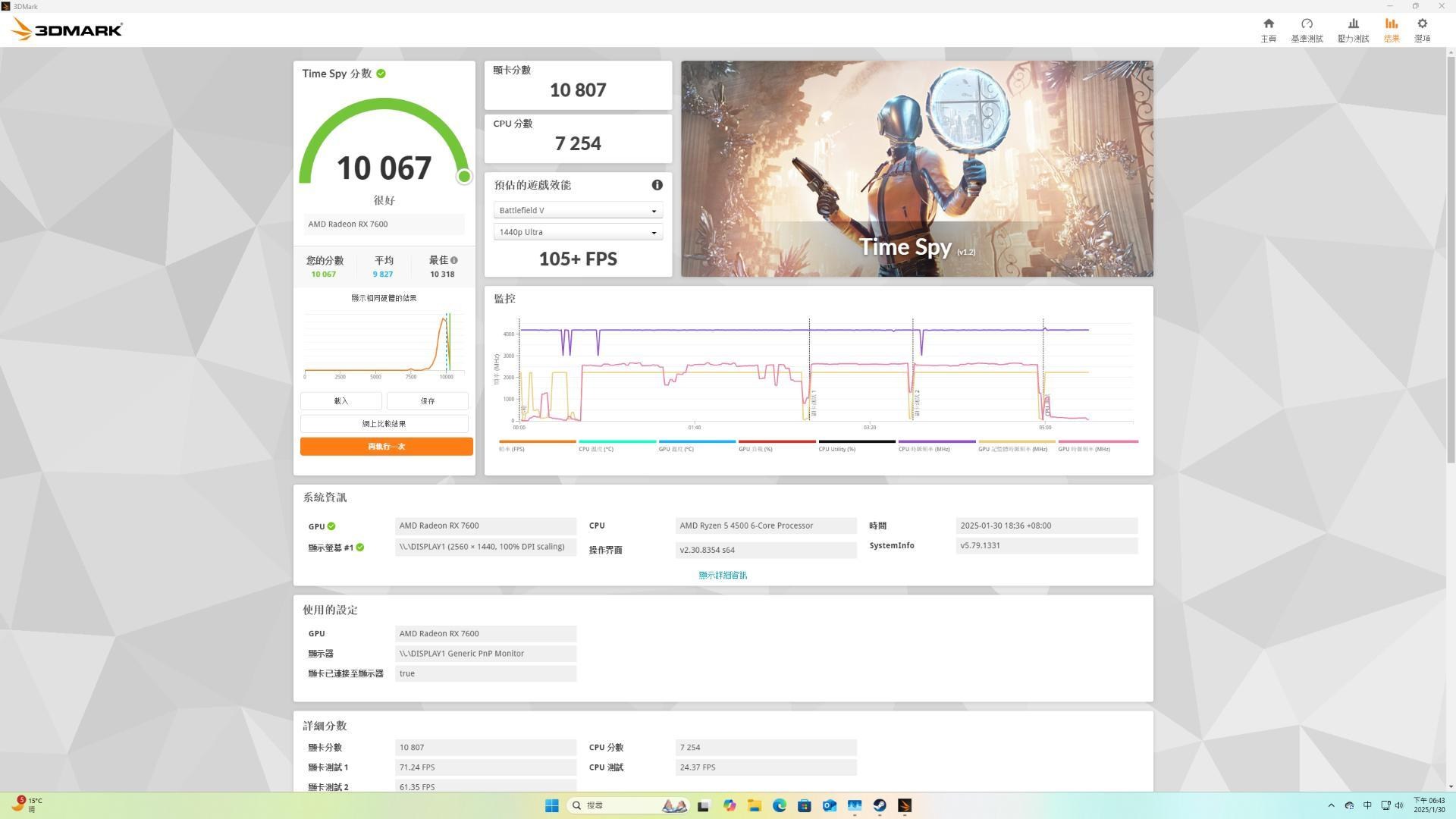1456x819 pixels.
Task: Go to the Home page icon
Action: click(1268, 24)
